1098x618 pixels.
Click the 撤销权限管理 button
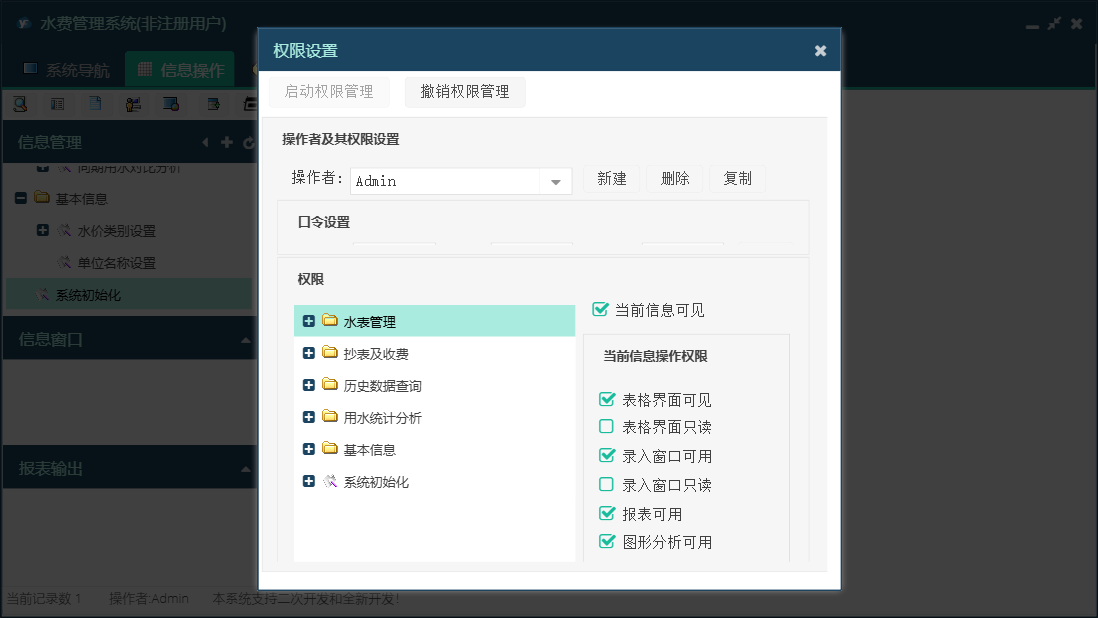pos(465,92)
